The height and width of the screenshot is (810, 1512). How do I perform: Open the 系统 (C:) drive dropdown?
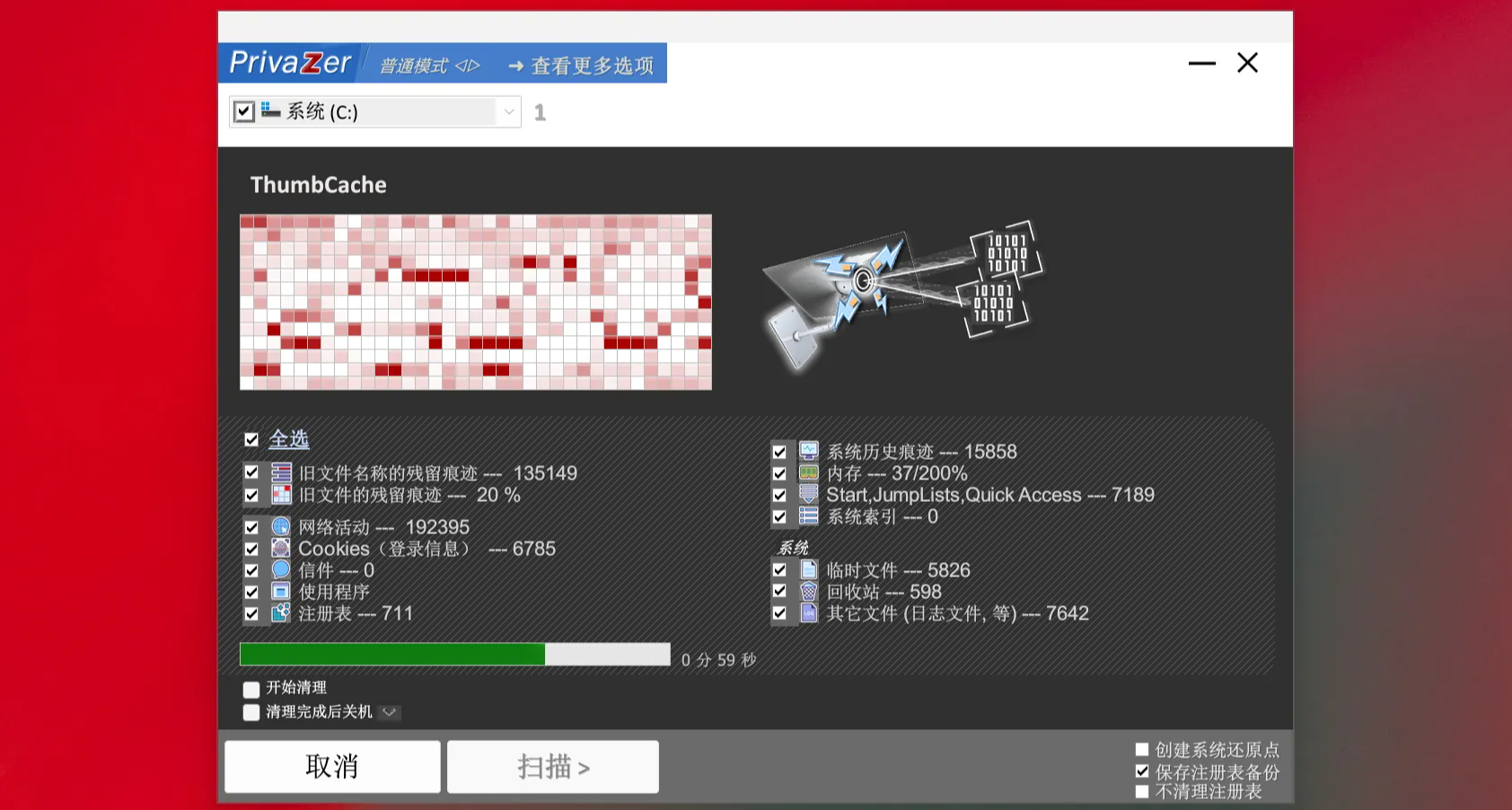pyautogui.click(x=509, y=111)
